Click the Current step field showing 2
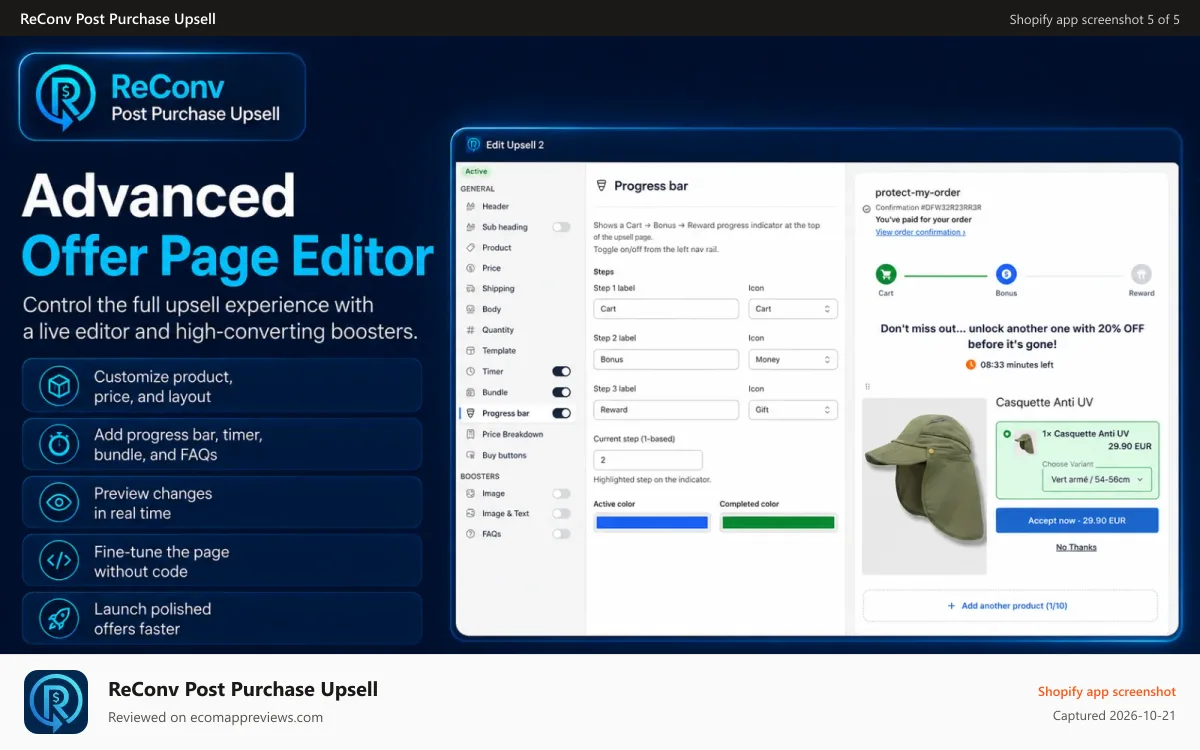Viewport: 1200px width, 750px height. [648, 460]
